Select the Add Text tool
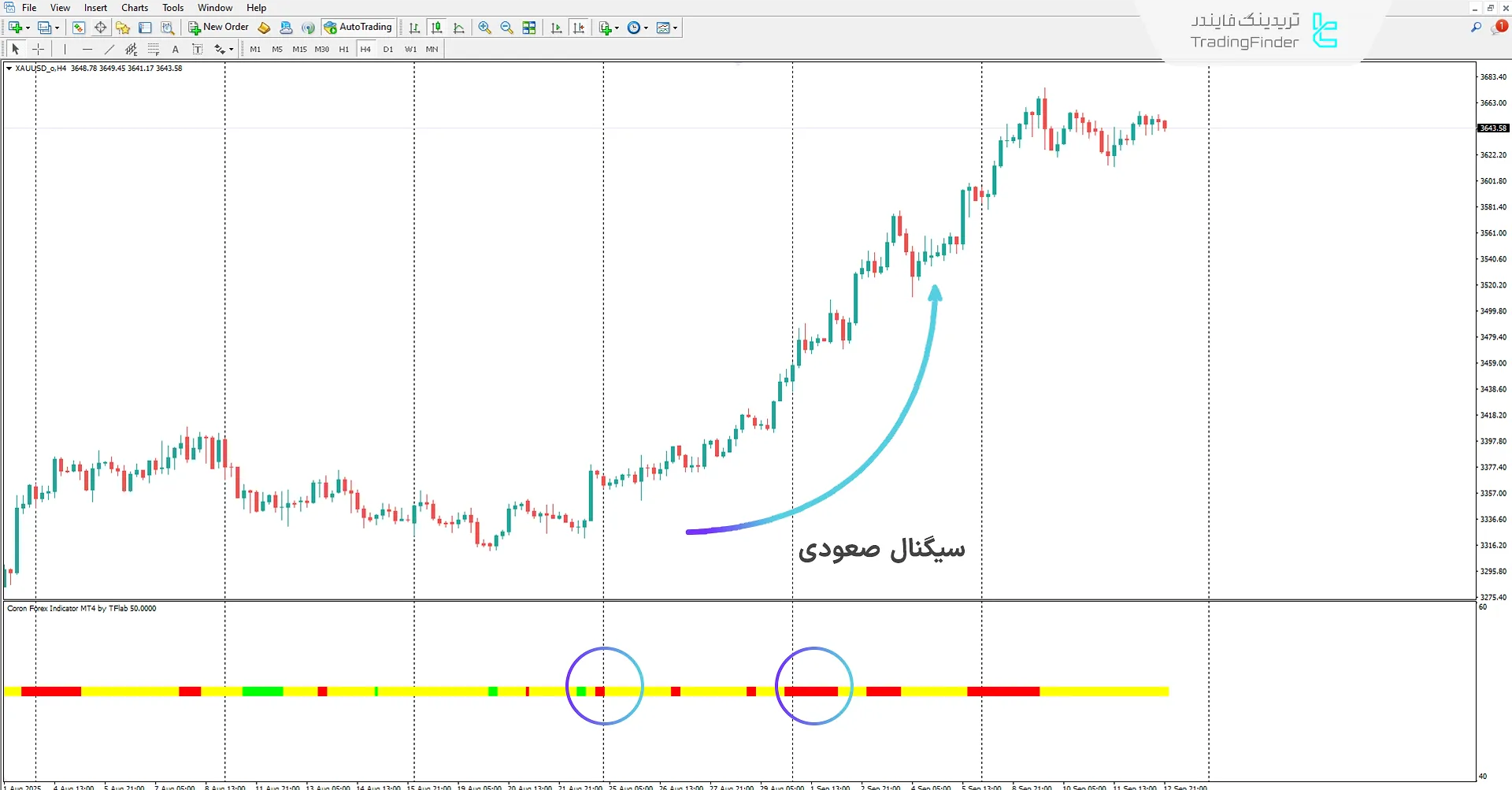The width and height of the screenshot is (1512, 790). pos(175,49)
